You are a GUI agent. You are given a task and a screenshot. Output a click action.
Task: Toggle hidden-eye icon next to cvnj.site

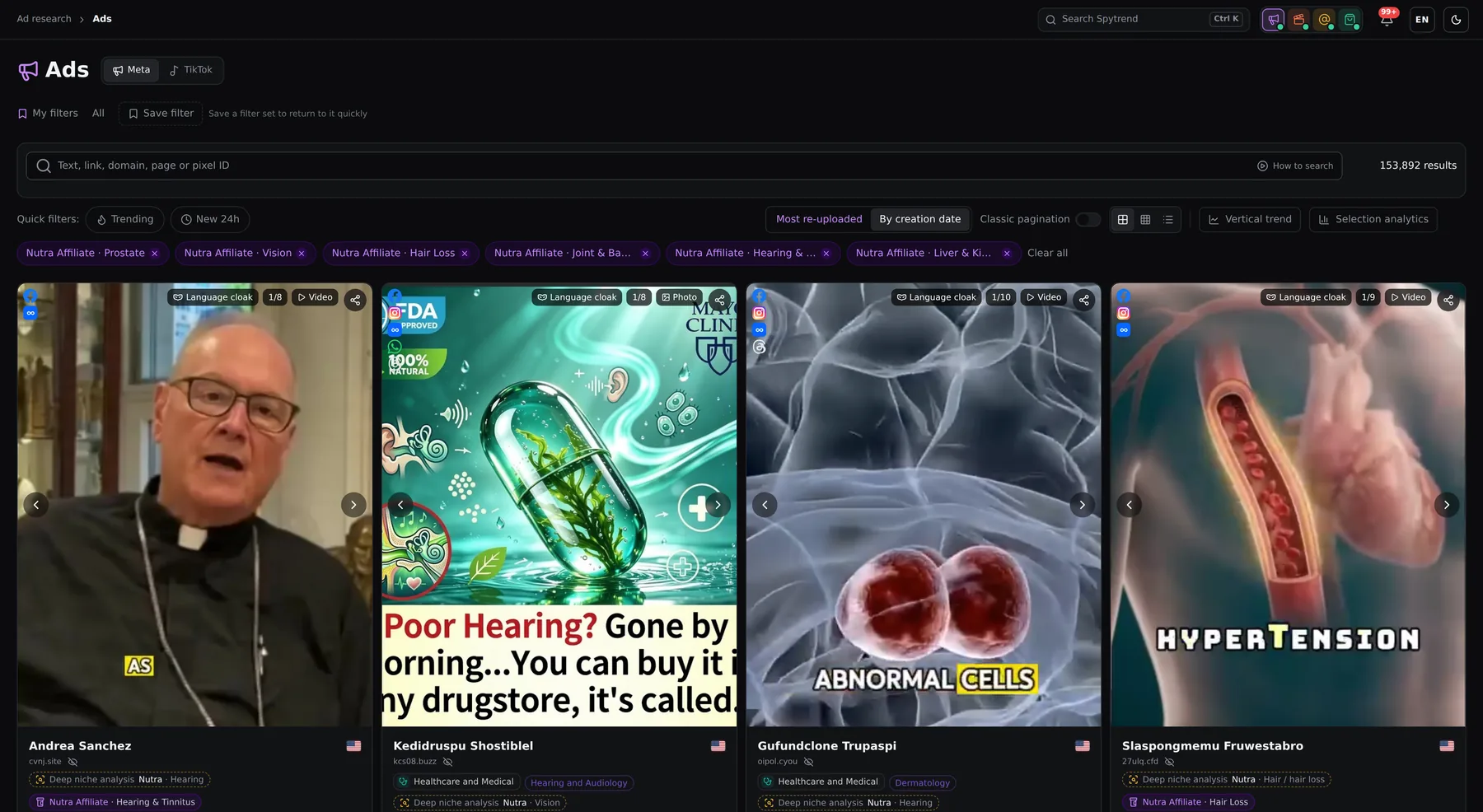pyautogui.click(x=73, y=762)
